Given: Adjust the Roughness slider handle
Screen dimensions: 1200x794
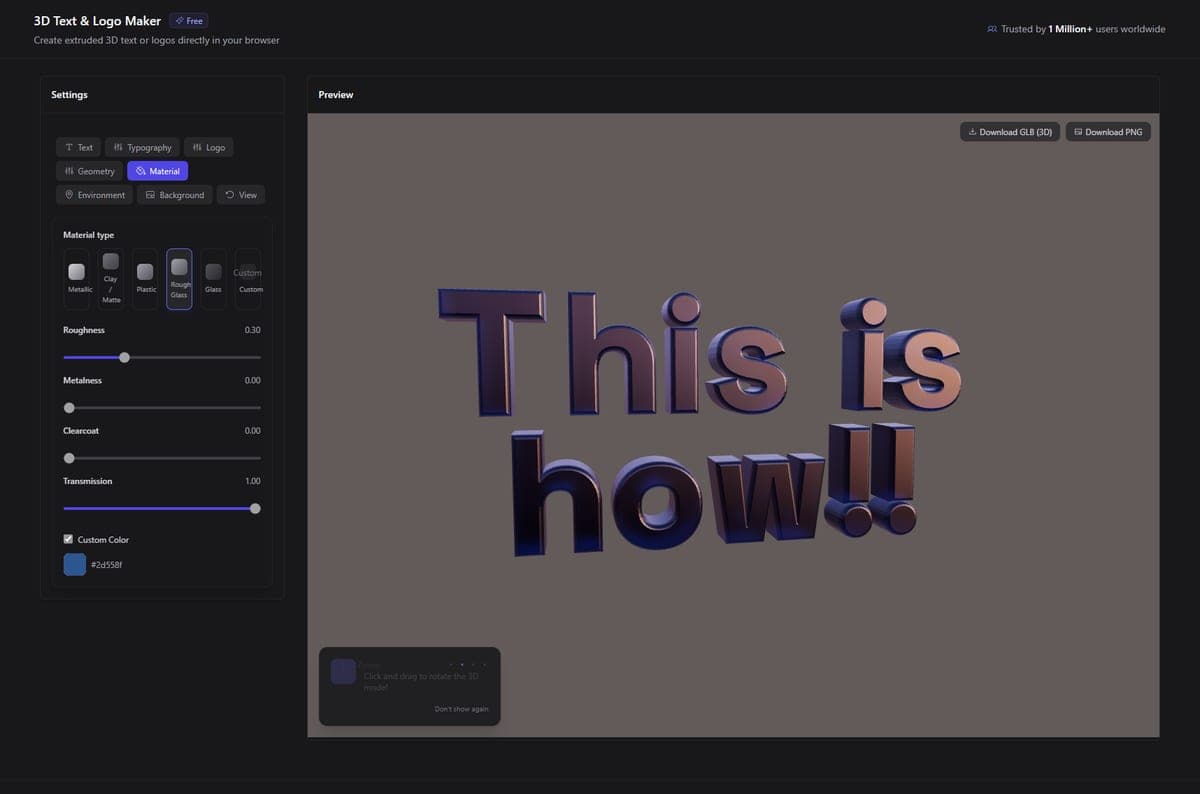Looking at the screenshot, I should 124,357.
